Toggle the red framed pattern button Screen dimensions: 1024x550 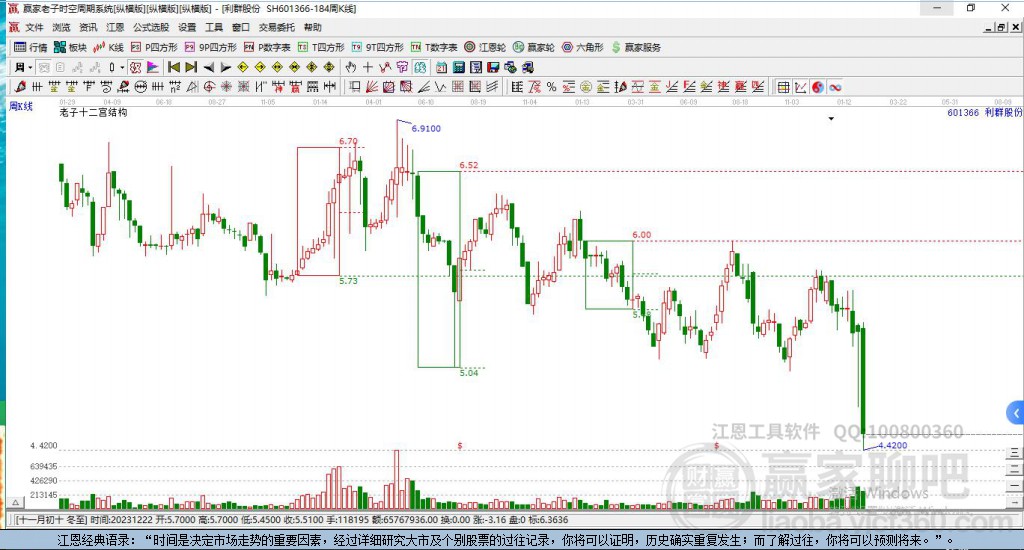(135, 67)
